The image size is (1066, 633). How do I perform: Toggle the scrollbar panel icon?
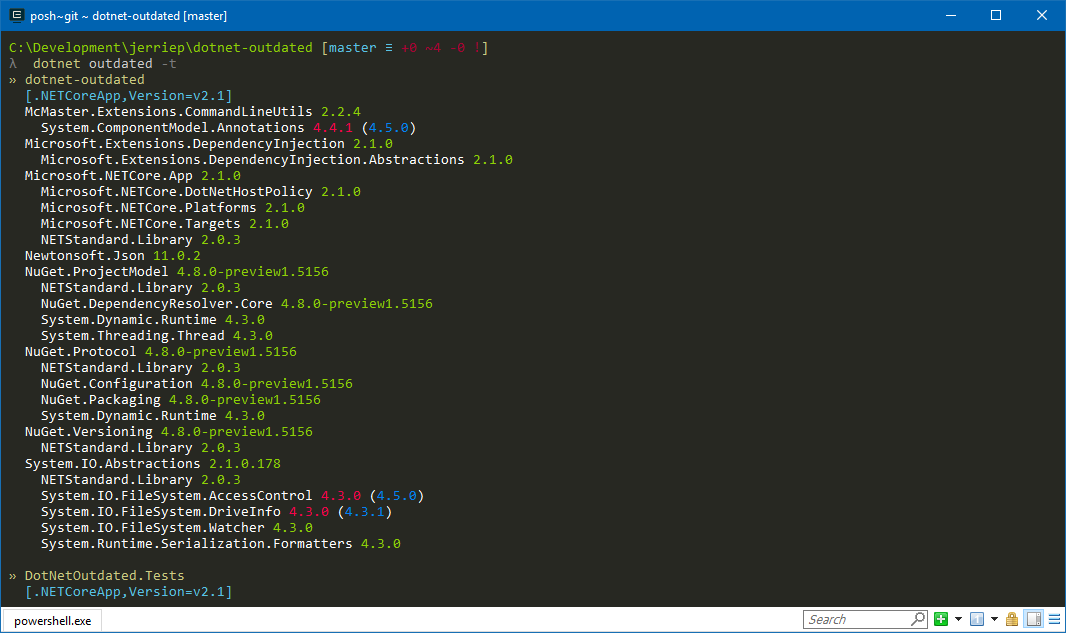pyautogui.click(x=1034, y=619)
